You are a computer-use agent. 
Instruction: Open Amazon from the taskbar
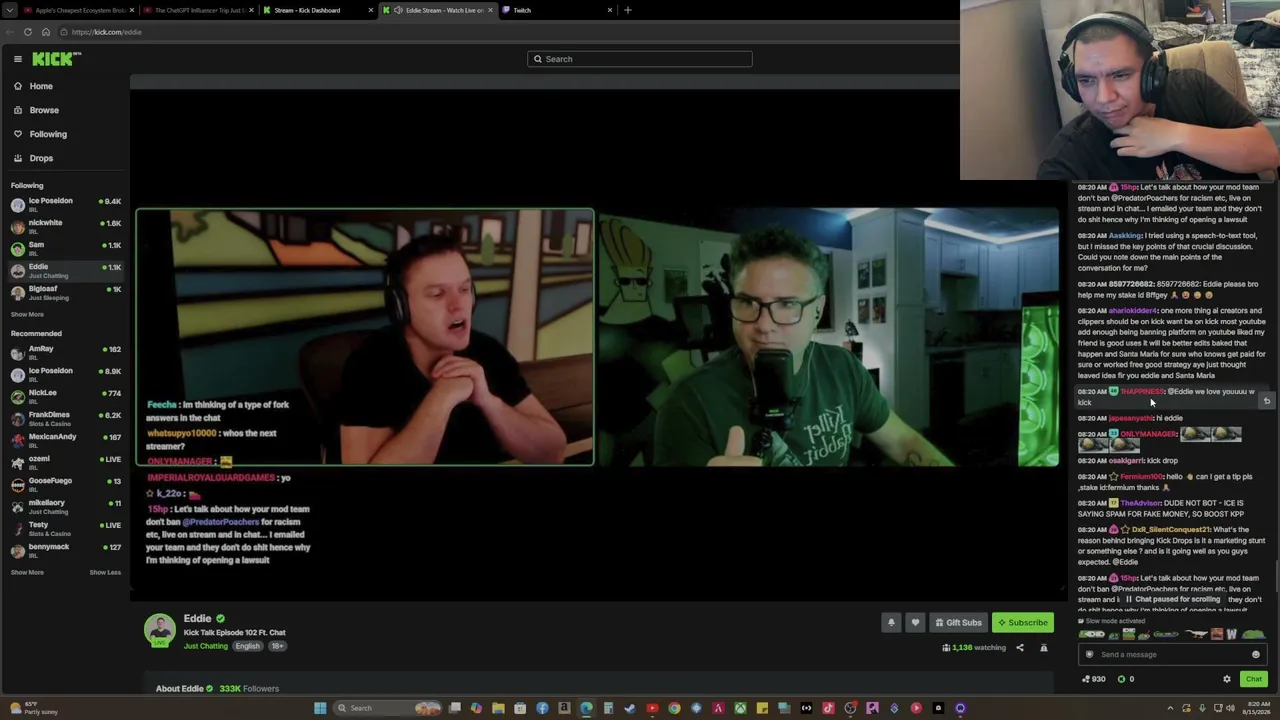564,708
